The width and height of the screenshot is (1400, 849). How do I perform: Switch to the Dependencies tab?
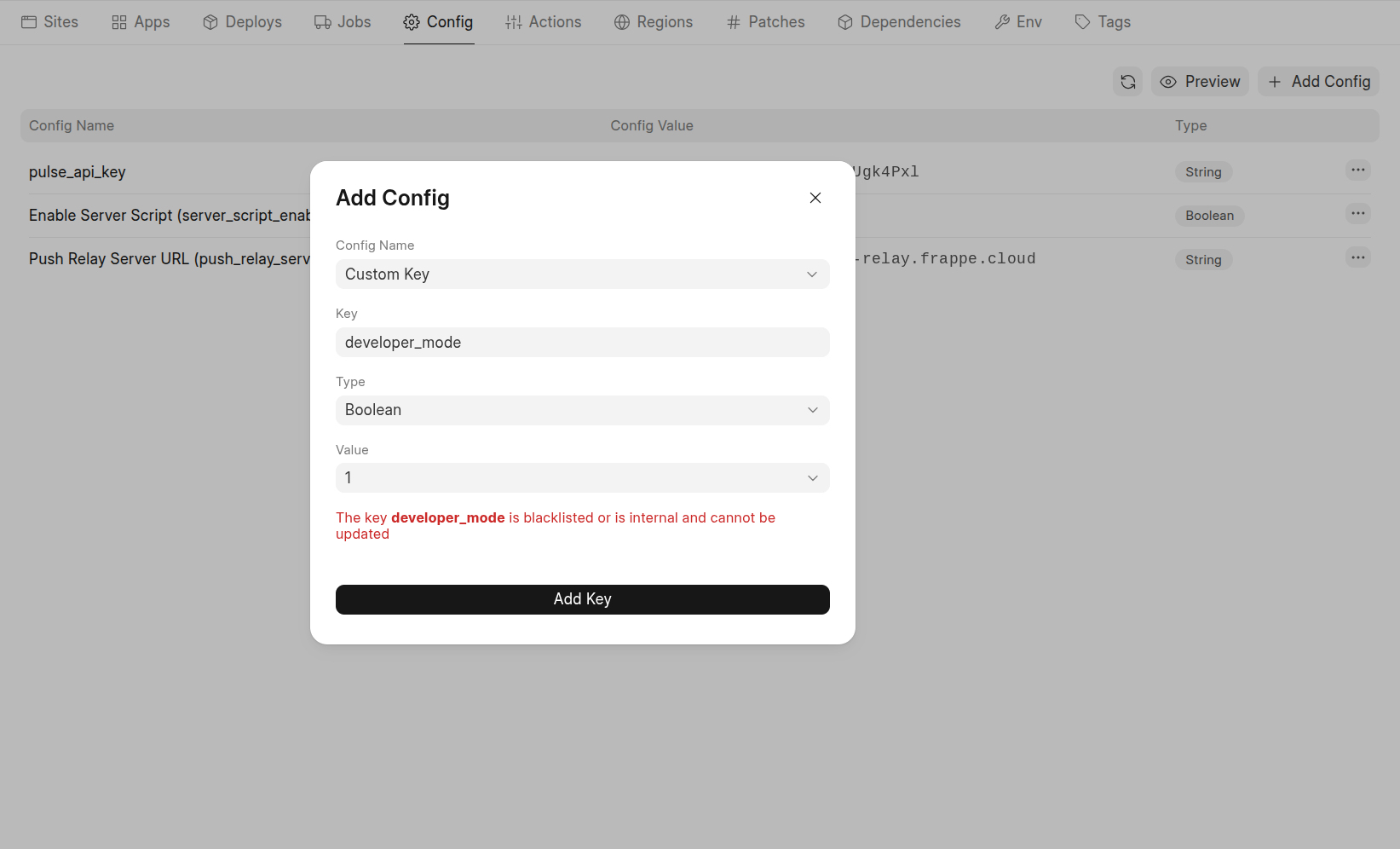tap(899, 21)
